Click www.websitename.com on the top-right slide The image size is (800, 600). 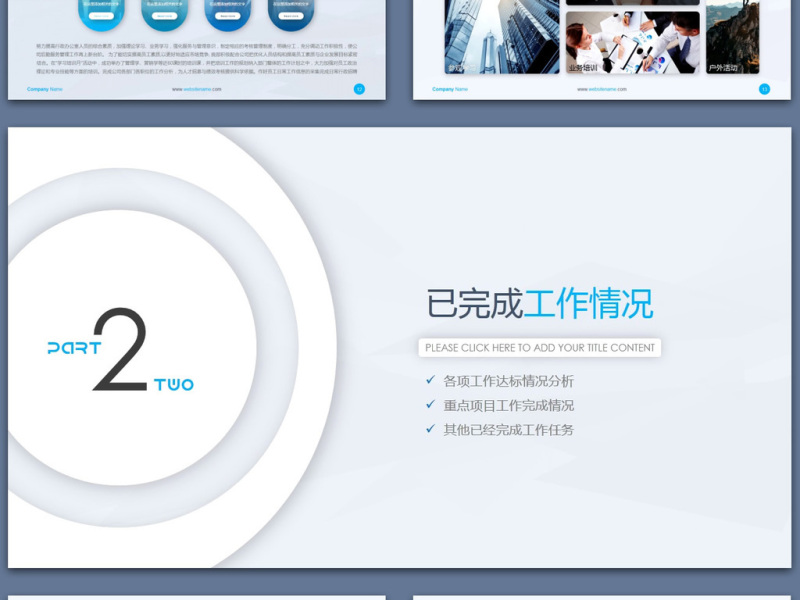(602, 89)
